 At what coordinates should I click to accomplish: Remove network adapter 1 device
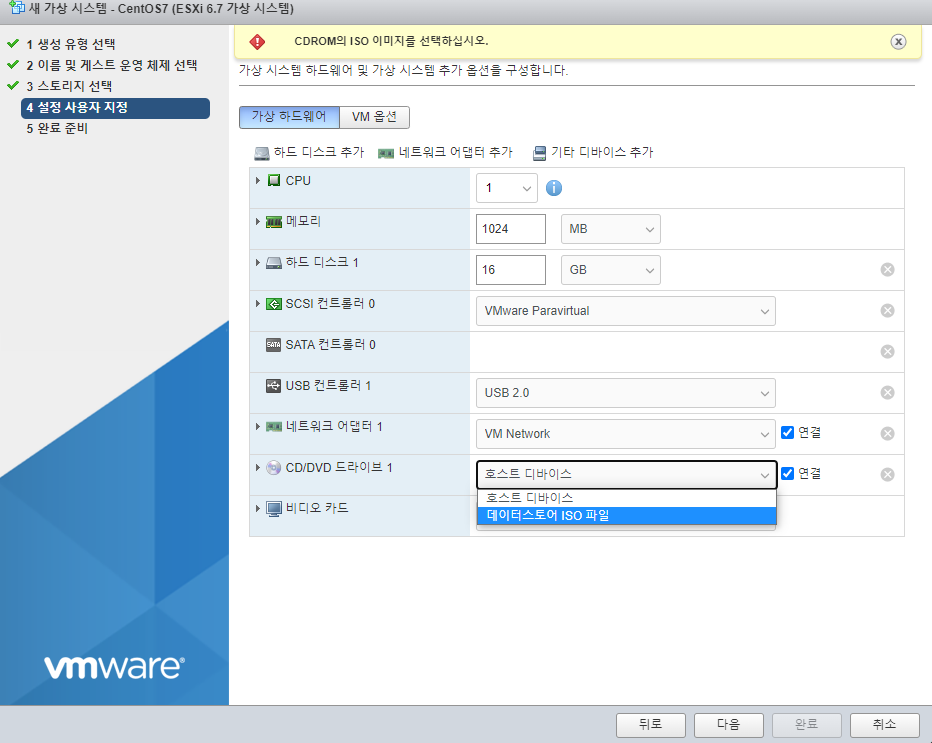887,434
